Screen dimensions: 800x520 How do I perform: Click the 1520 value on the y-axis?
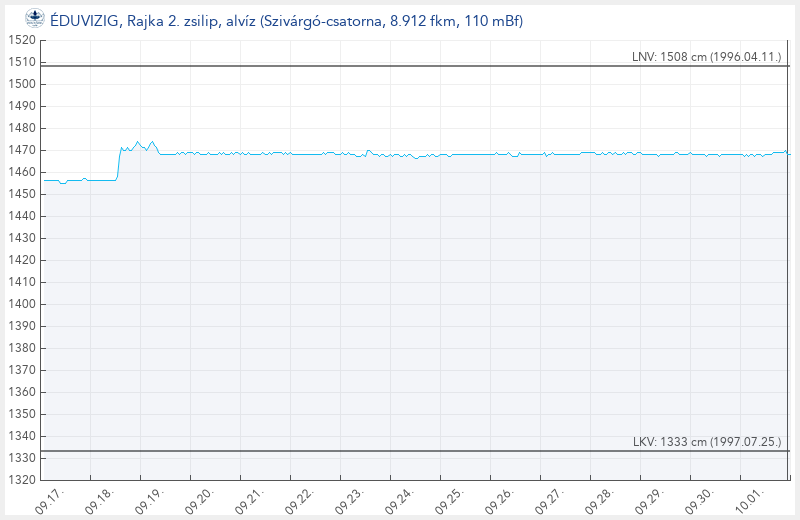[20, 40]
